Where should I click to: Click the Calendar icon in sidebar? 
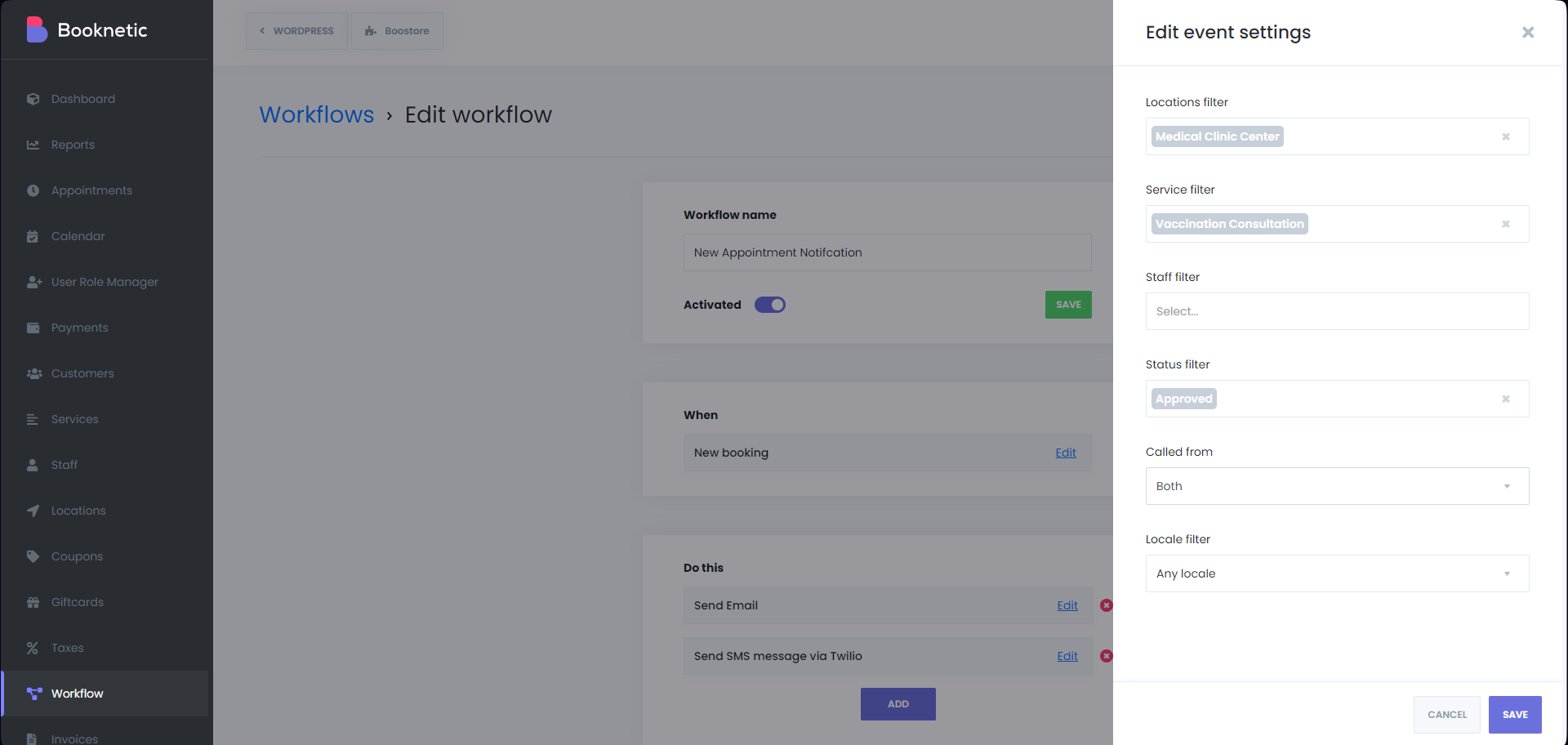(x=33, y=236)
